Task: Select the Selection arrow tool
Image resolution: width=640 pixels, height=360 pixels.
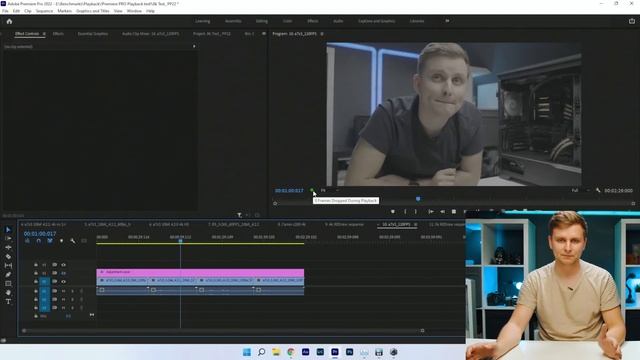Action: (x=8, y=229)
